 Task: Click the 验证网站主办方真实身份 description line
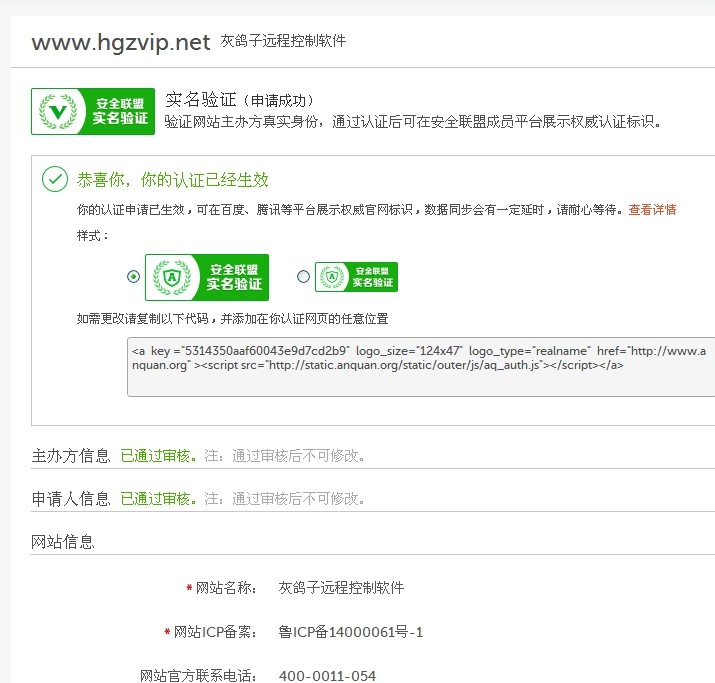tap(412, 122)
